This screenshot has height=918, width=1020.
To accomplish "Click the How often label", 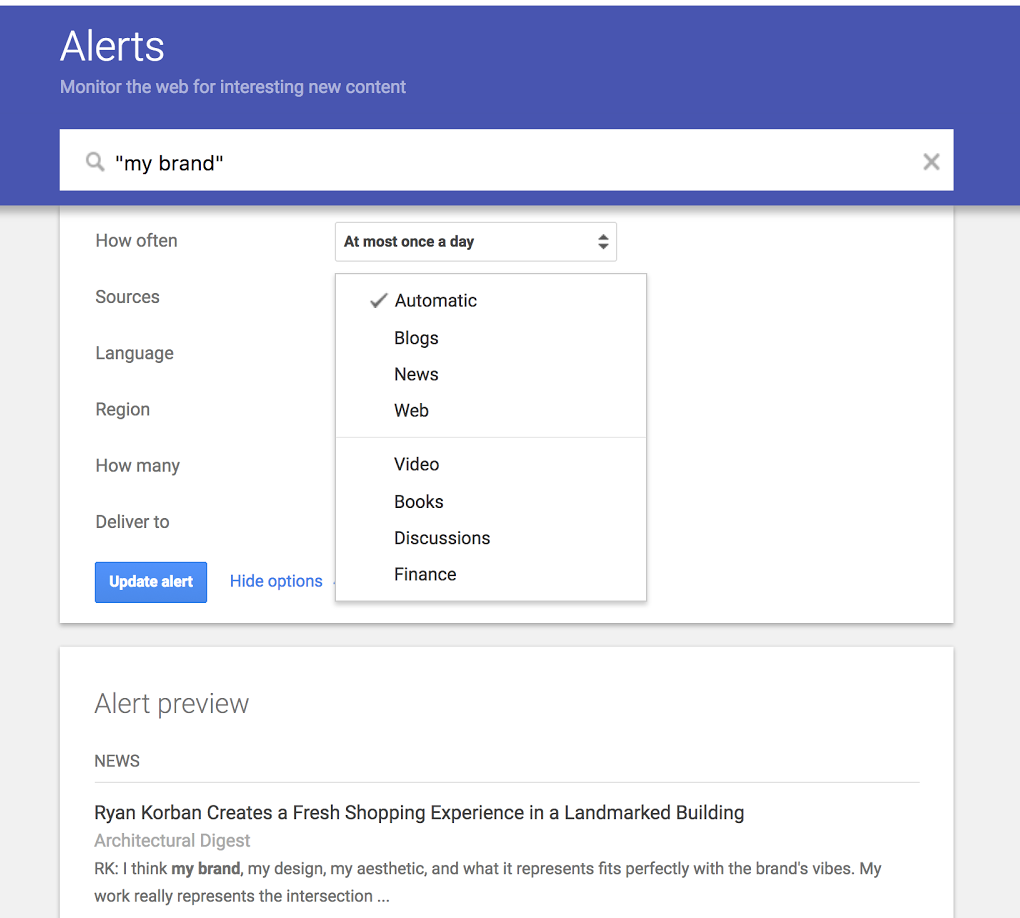I will 137,241.
